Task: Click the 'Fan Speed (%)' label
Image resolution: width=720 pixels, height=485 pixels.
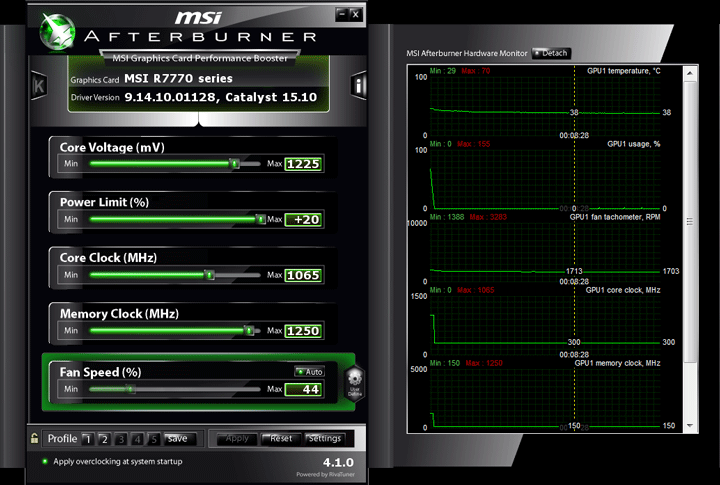Action: click(x=101, y=372)
